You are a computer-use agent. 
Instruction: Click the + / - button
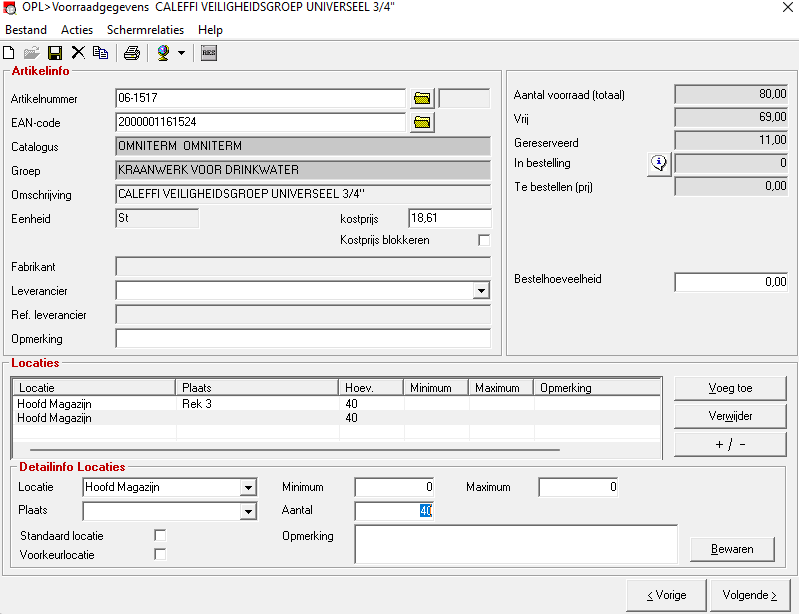click(x=730, y=444)
